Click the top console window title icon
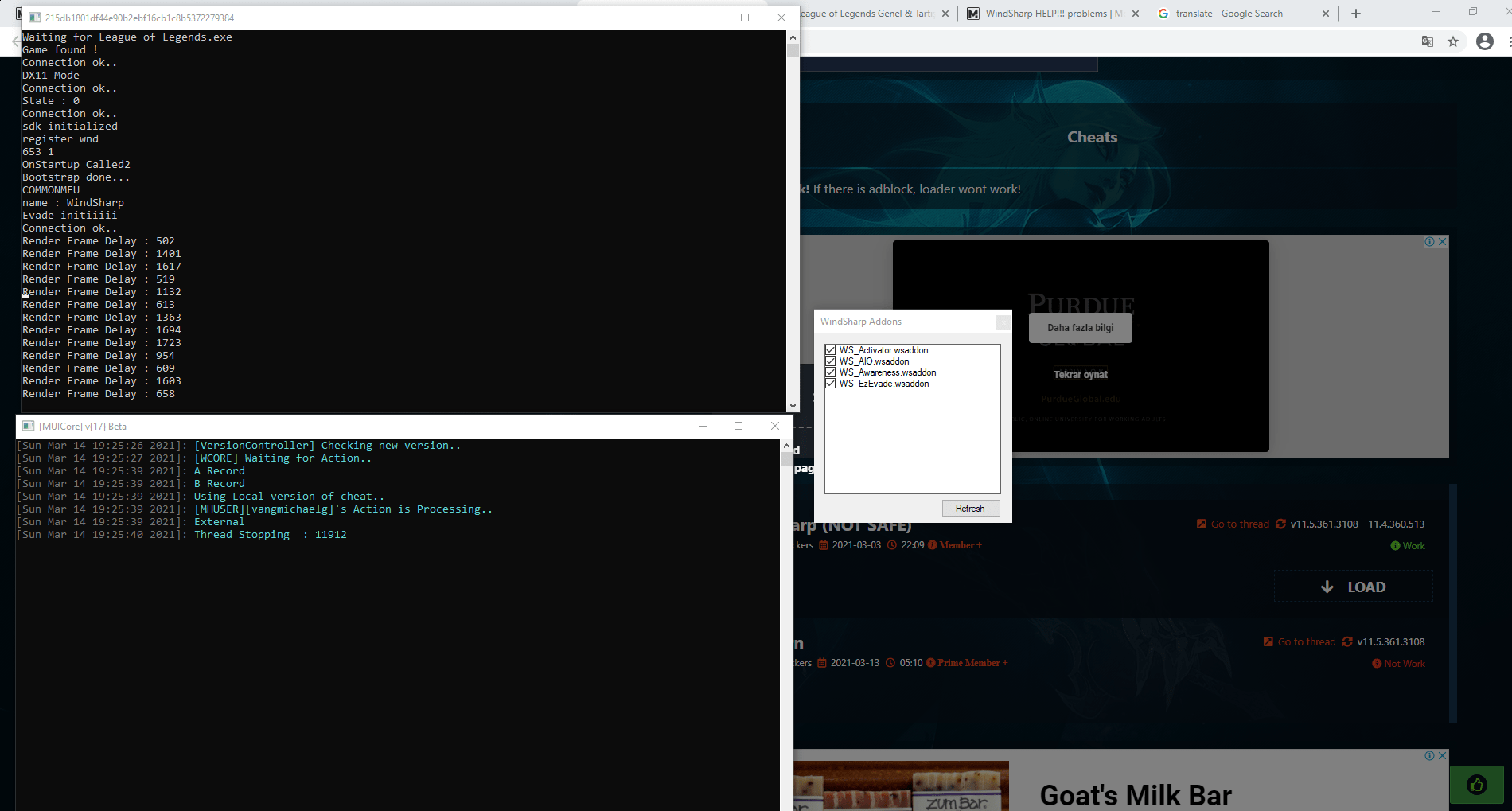This screenshot has height=811, width=1512. pos(35,18)
